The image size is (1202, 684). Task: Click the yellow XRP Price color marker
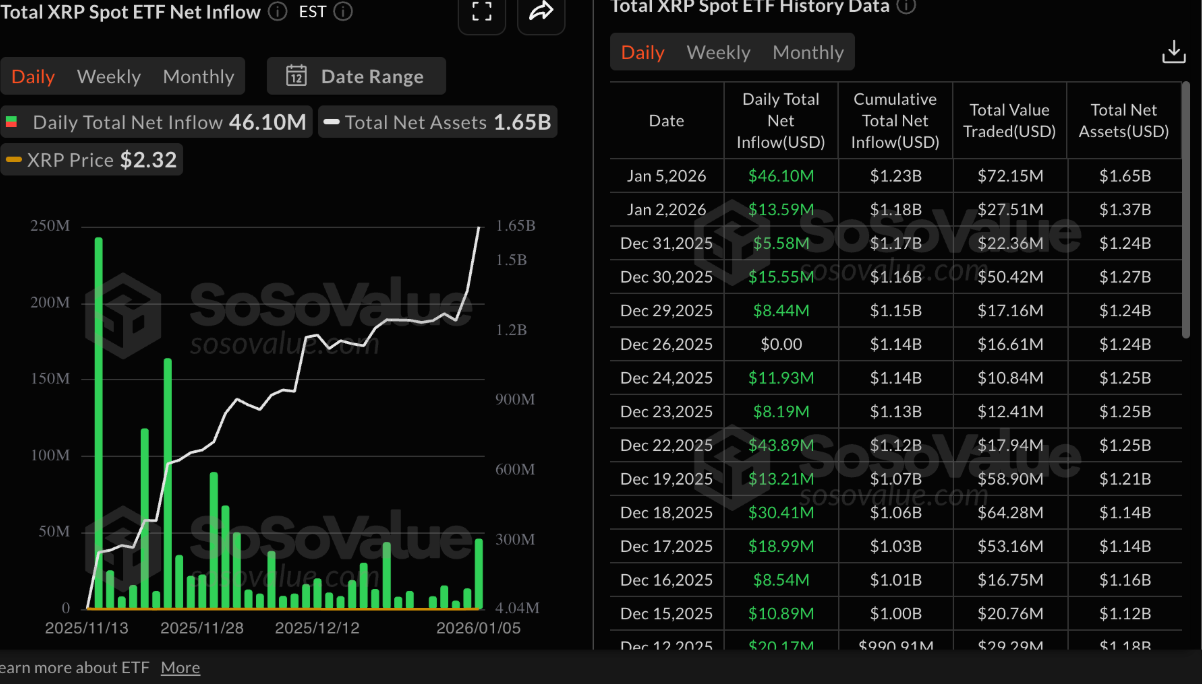14,158
